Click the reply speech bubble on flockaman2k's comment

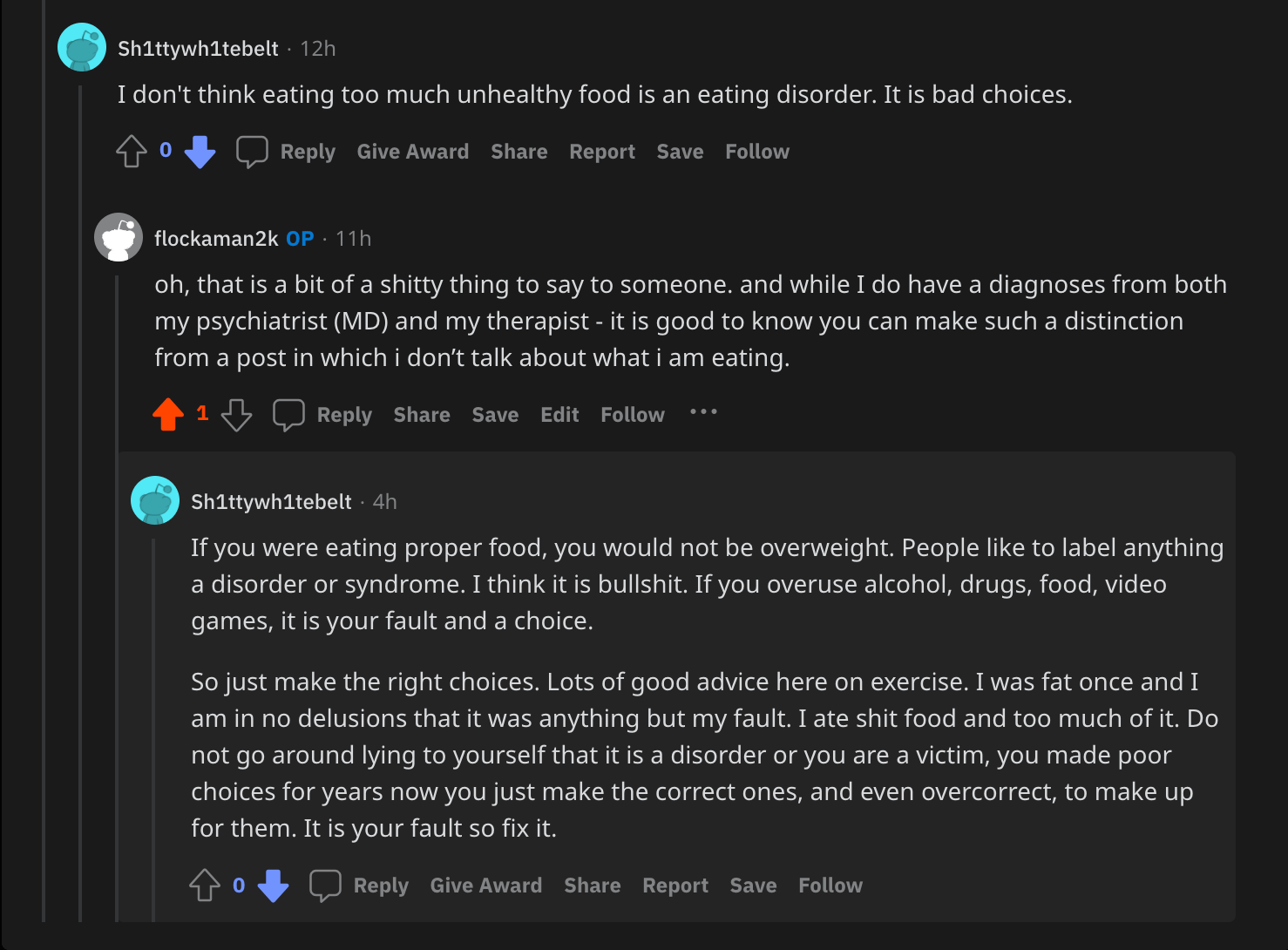[288, 413]
